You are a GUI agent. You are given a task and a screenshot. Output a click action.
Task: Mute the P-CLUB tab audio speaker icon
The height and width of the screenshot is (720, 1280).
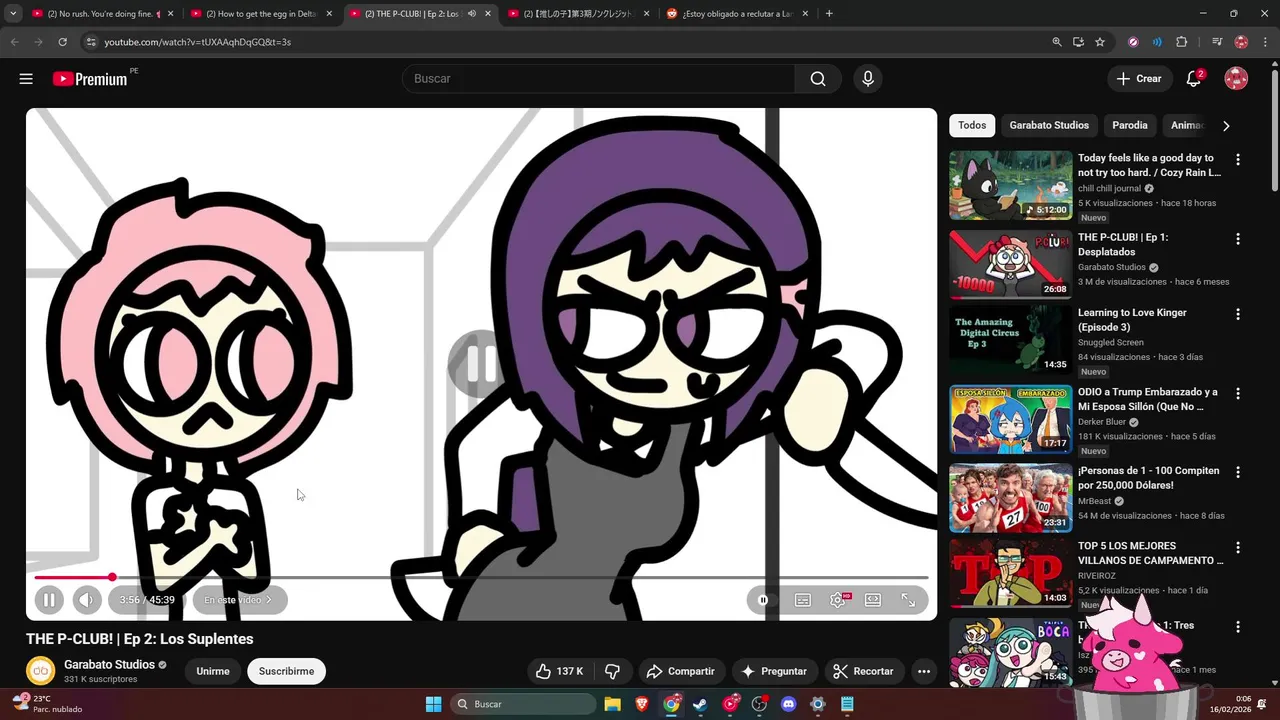[471, 14]
